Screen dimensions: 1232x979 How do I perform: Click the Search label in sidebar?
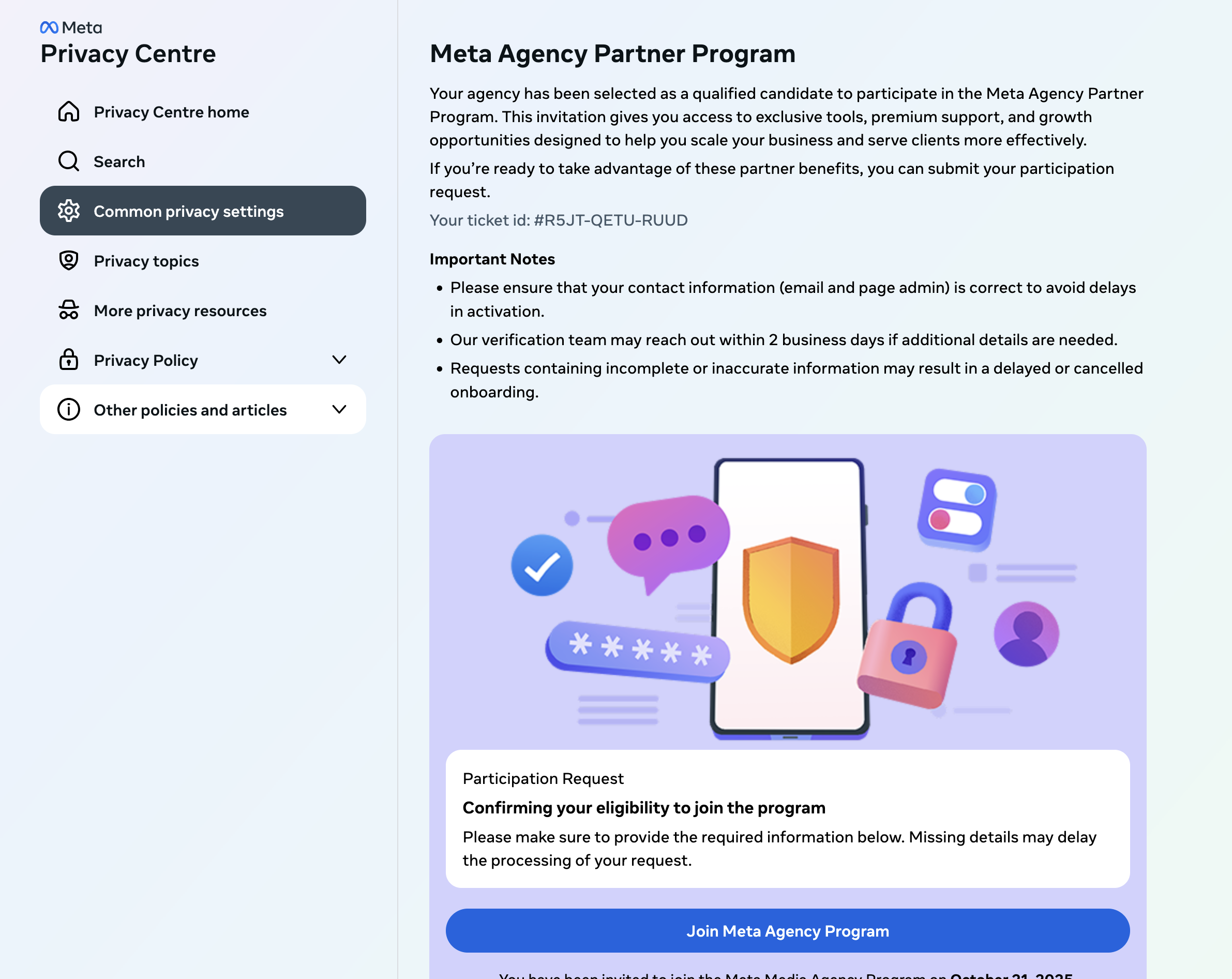119,162
